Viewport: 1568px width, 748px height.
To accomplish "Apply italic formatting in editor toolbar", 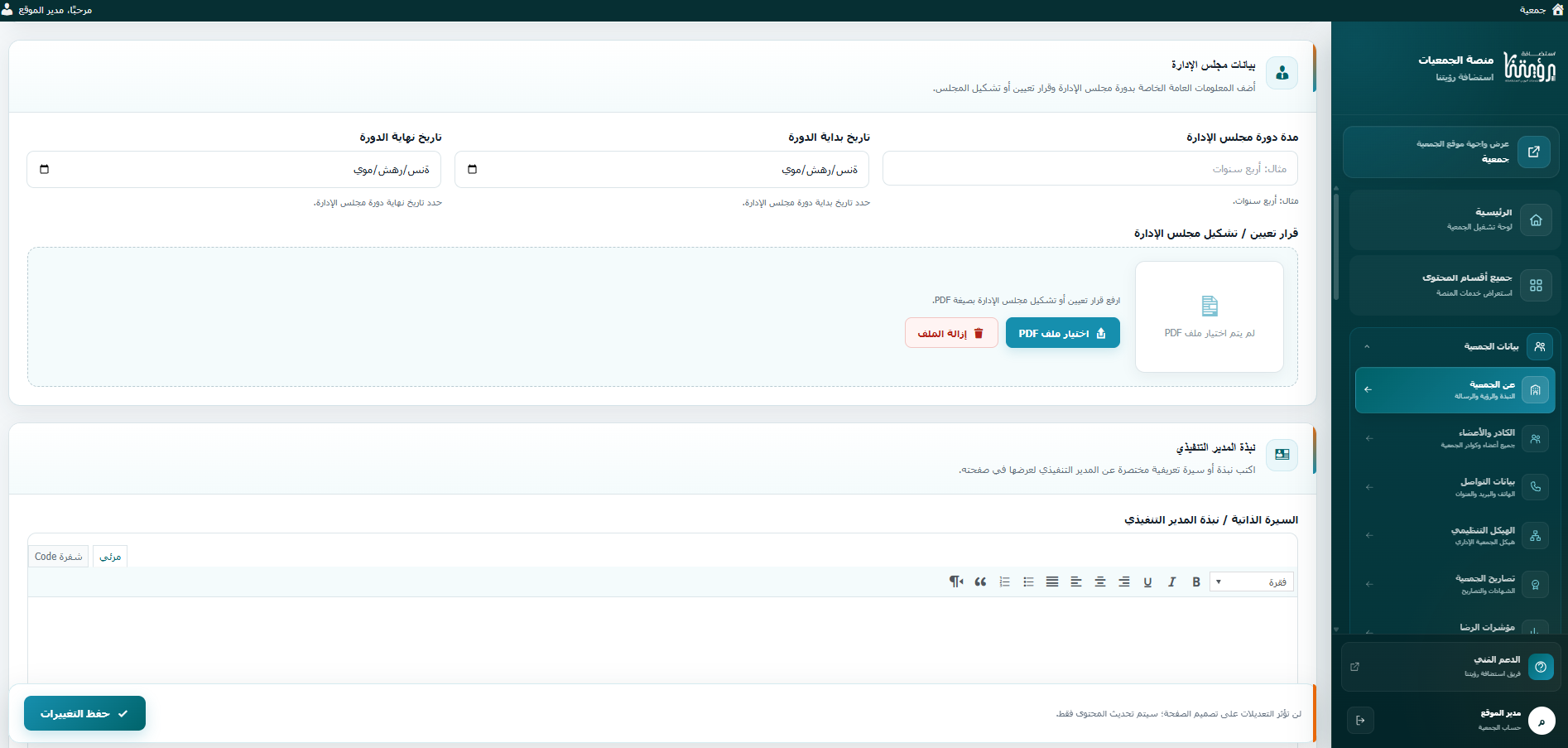I will [1171, 582].
